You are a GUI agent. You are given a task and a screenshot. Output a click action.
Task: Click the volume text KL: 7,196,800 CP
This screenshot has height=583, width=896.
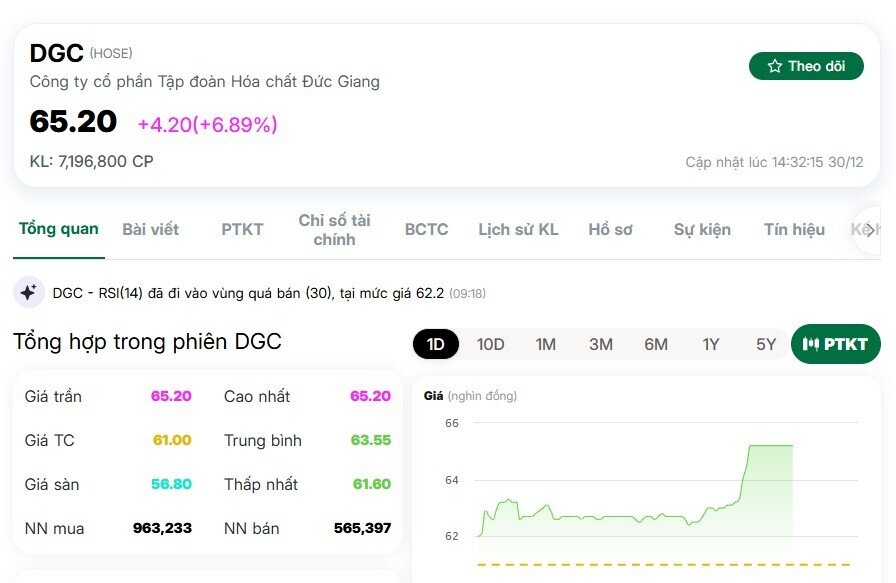point(91,162)
